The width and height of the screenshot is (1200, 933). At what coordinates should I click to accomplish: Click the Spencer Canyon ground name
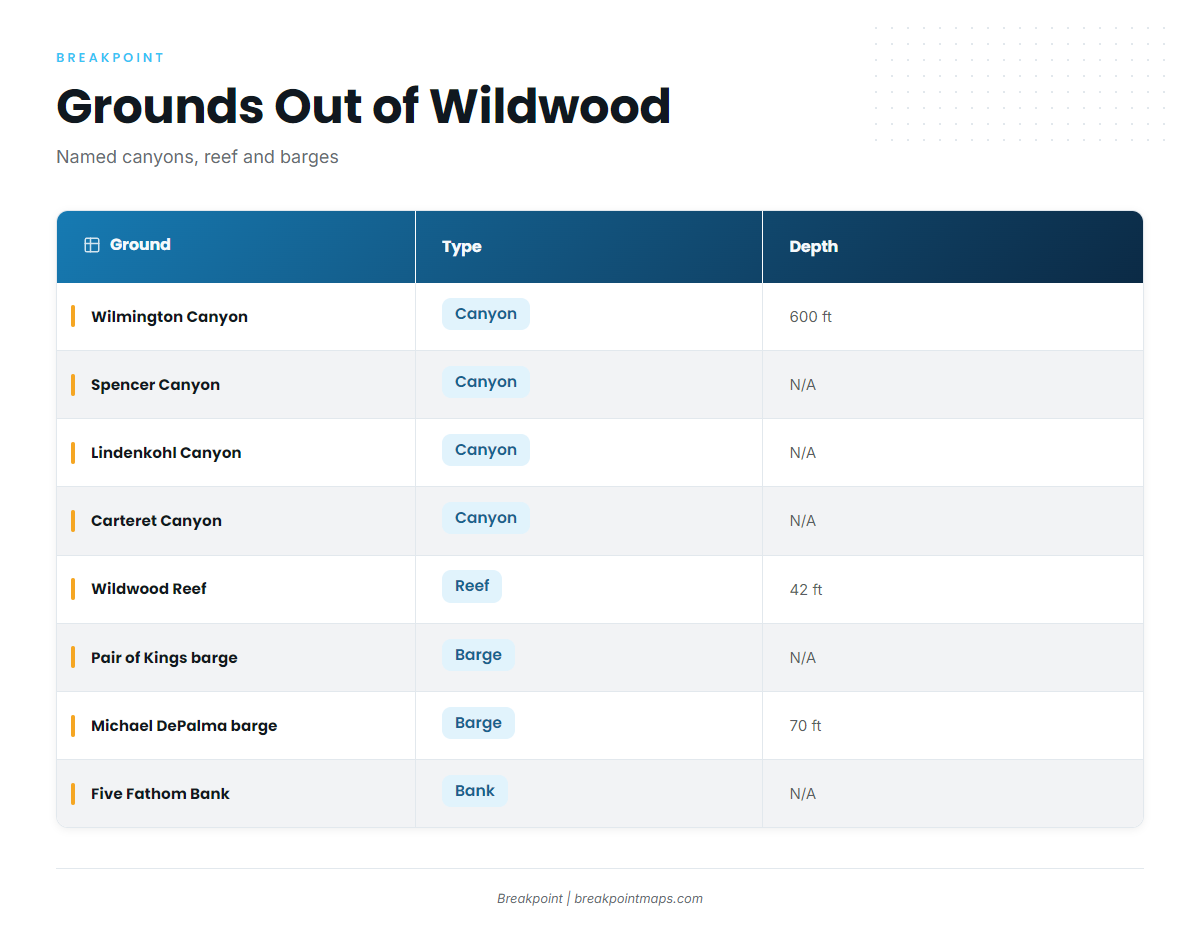(x=155, y=385)
